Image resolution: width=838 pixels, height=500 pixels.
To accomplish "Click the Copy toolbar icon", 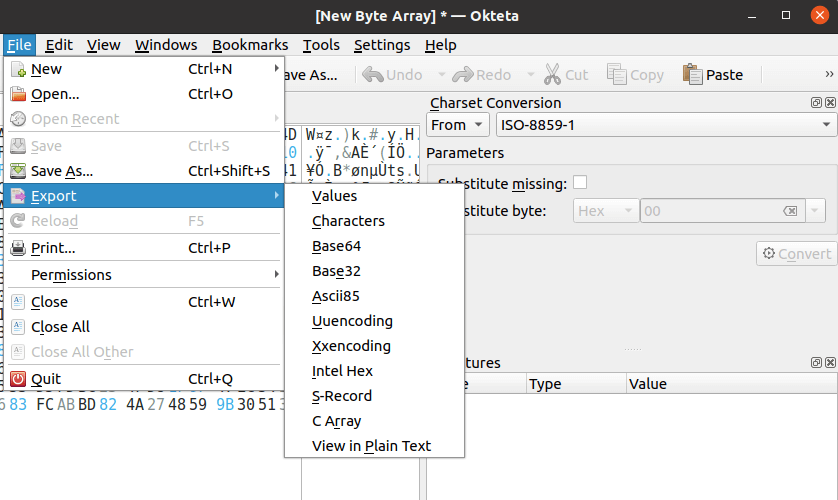I will (x=616, y=75).
